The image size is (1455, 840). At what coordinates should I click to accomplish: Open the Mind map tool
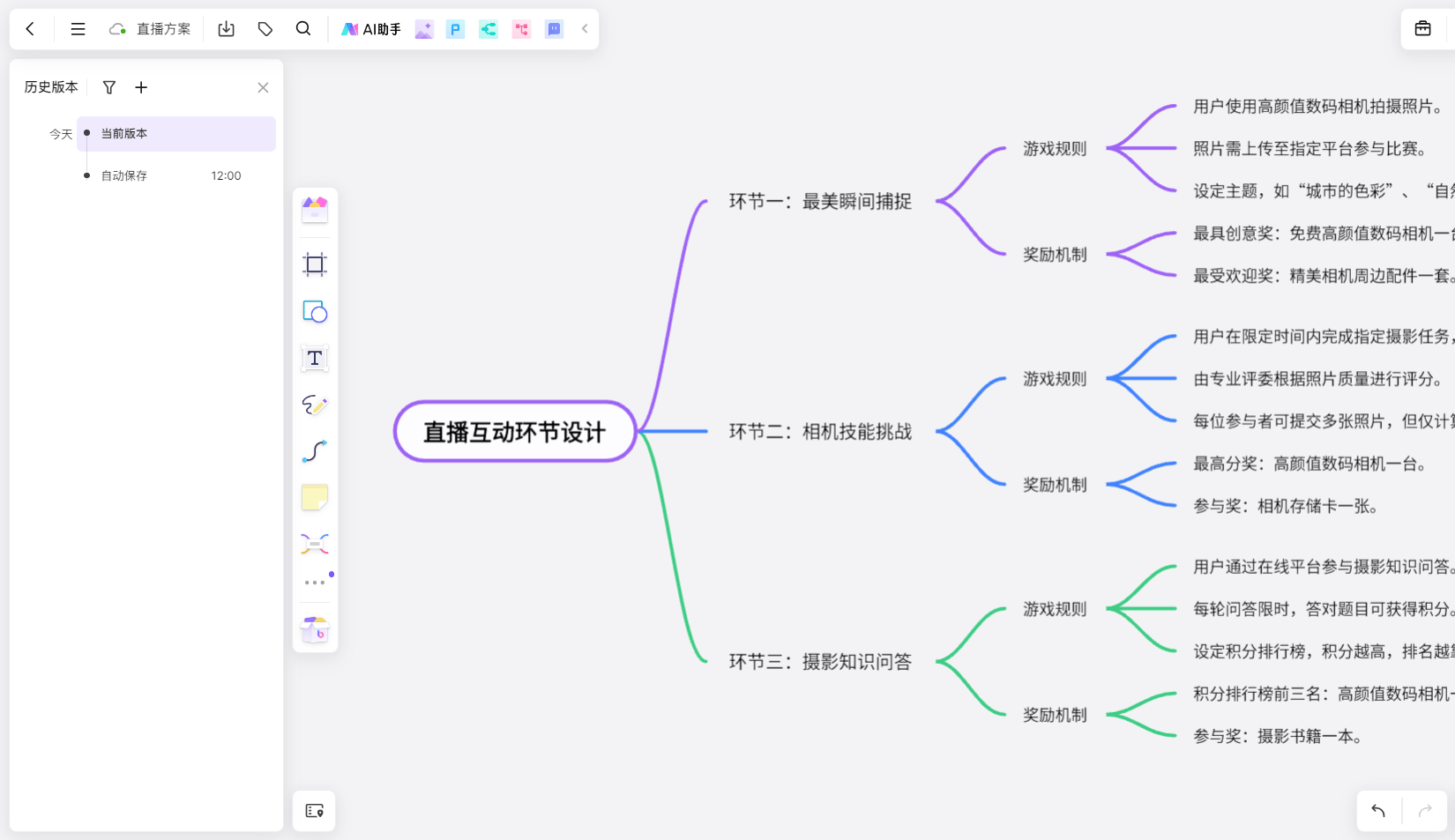315,544
